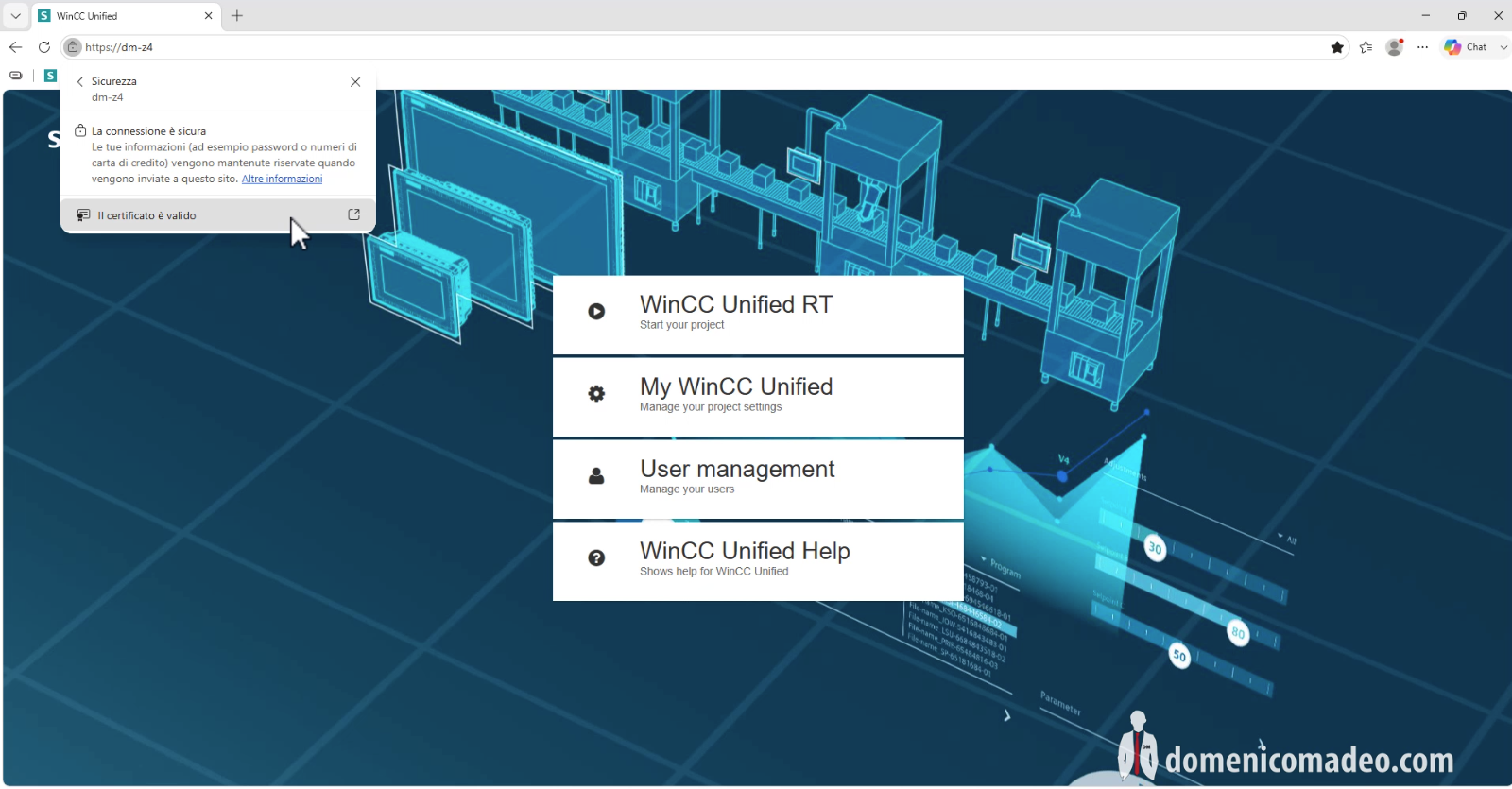Go back from the Sicurezza panel
Viewport: 1512px width, 789px height.
pyautogui.click(x=79, y=82)
